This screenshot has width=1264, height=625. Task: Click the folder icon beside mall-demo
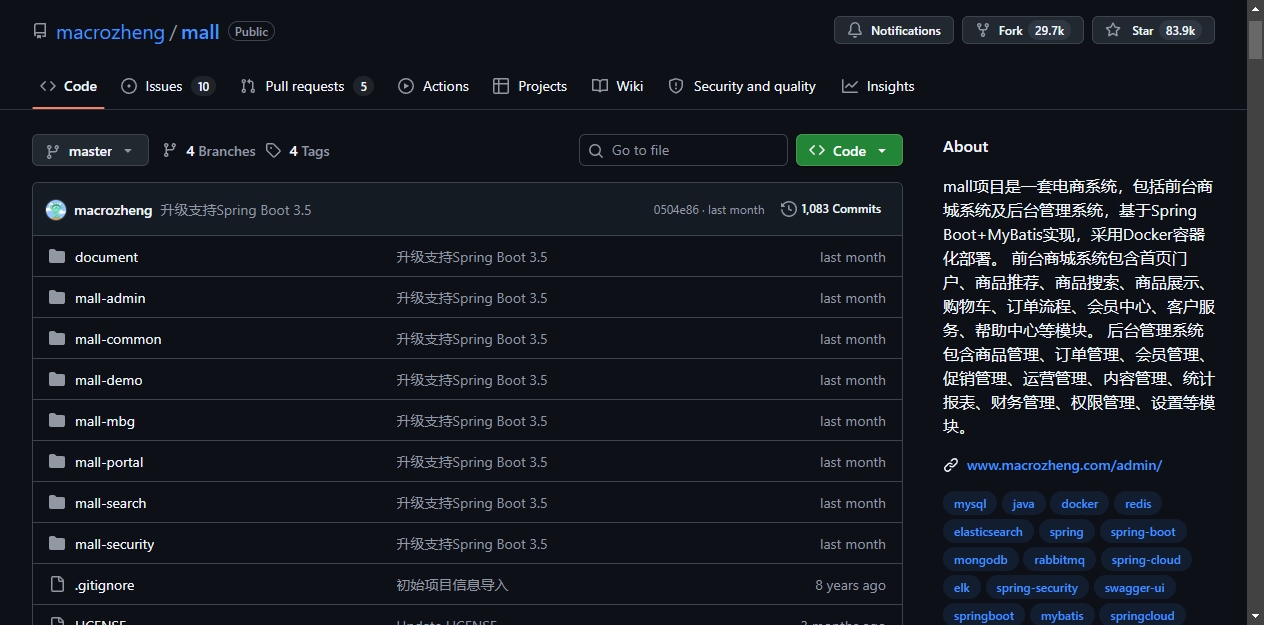tap(57, 380)
